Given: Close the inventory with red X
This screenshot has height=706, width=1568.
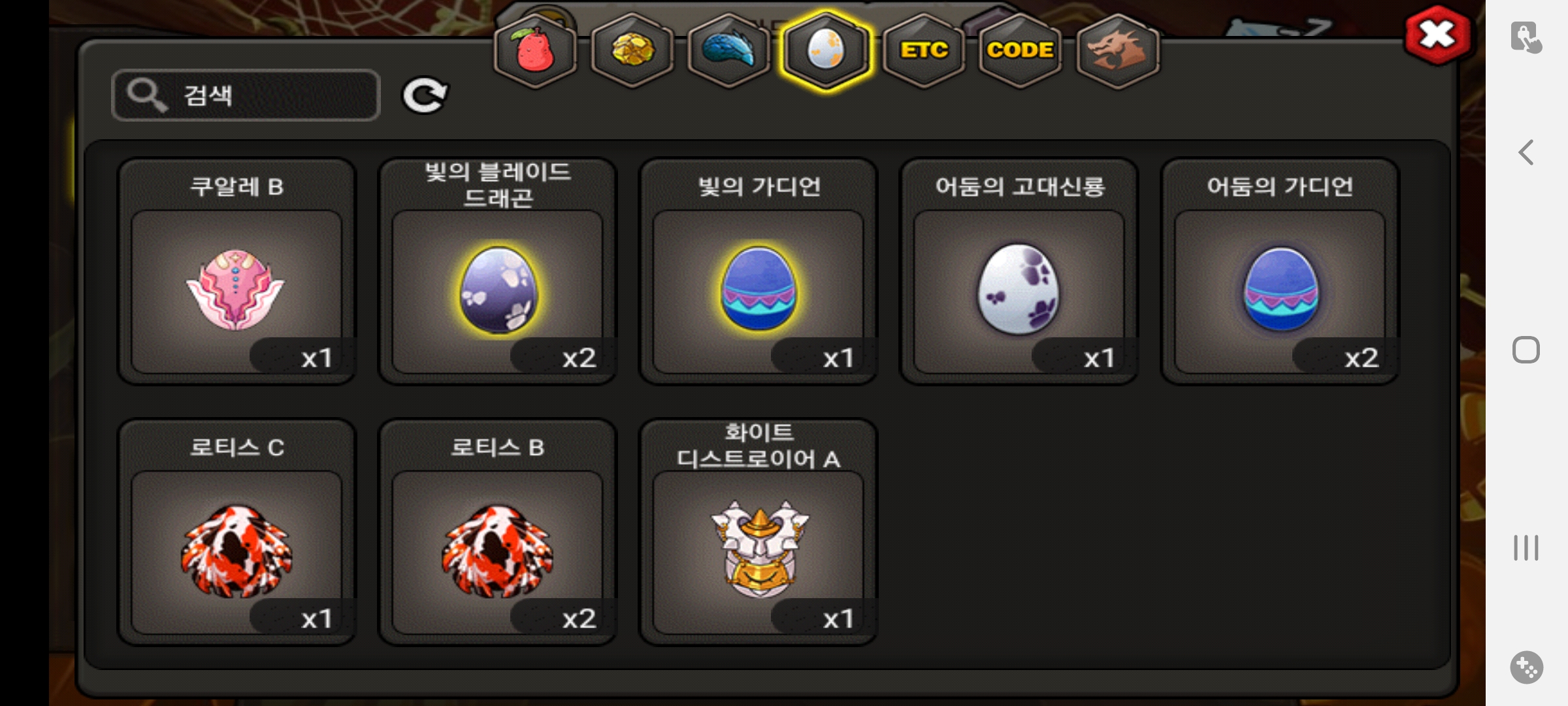Looking at the screenshot, I should [x=1438, y=35].
